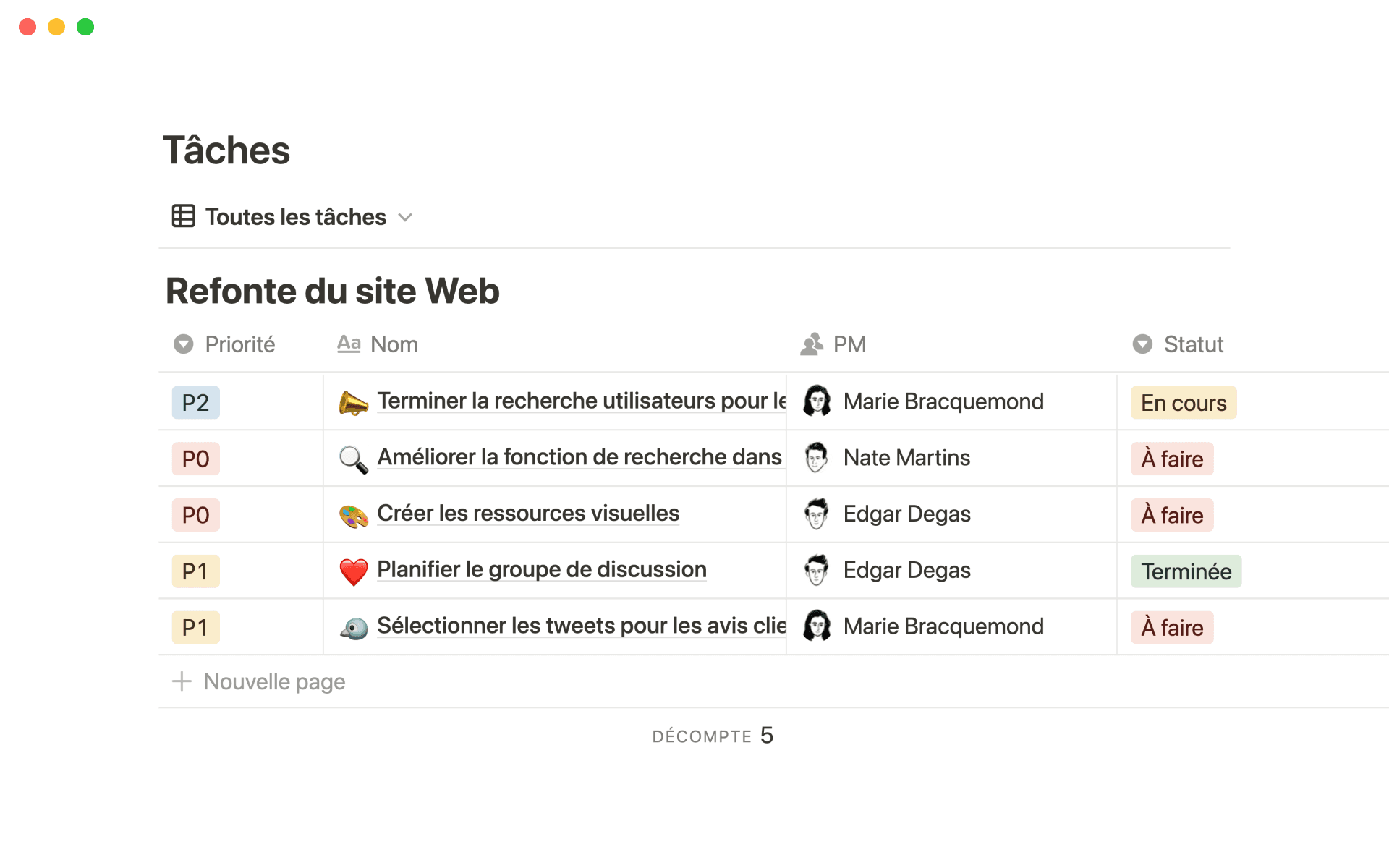This screenshot has height=868, width=1389.
Task: Click the green Terminée status tag
Action: pos(1186,571)
